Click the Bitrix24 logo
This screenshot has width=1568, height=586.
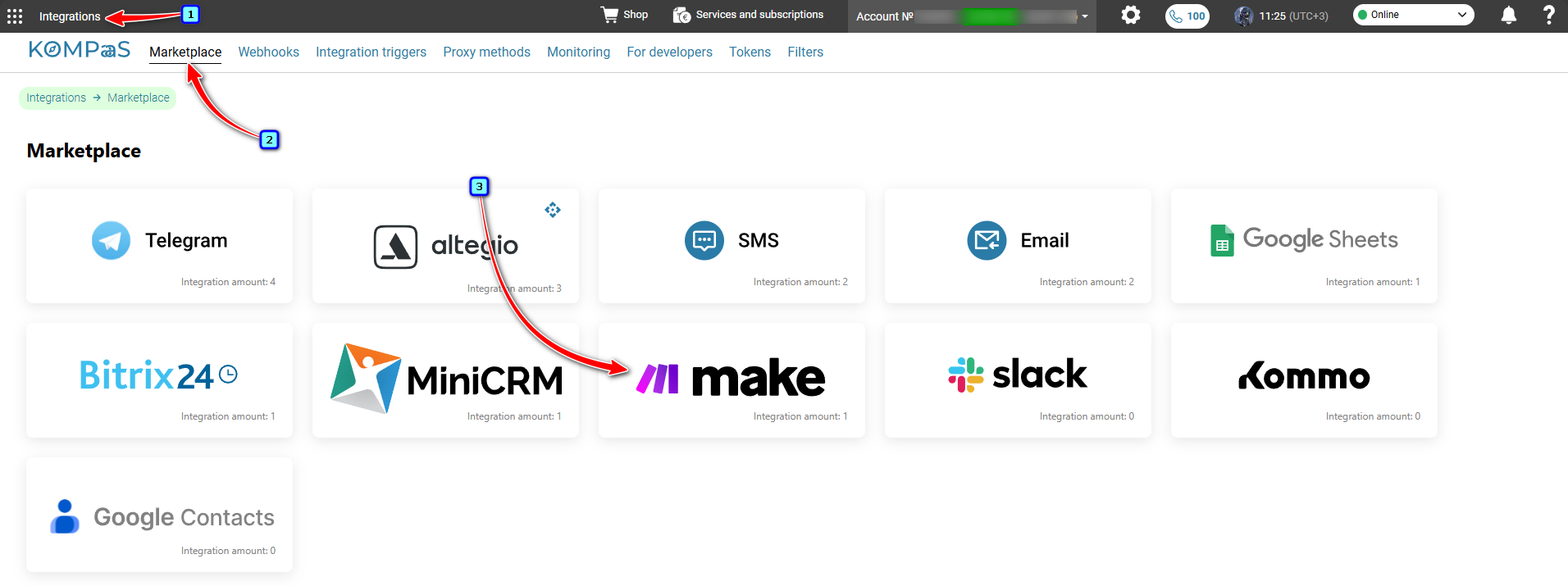tap(158, 375)
